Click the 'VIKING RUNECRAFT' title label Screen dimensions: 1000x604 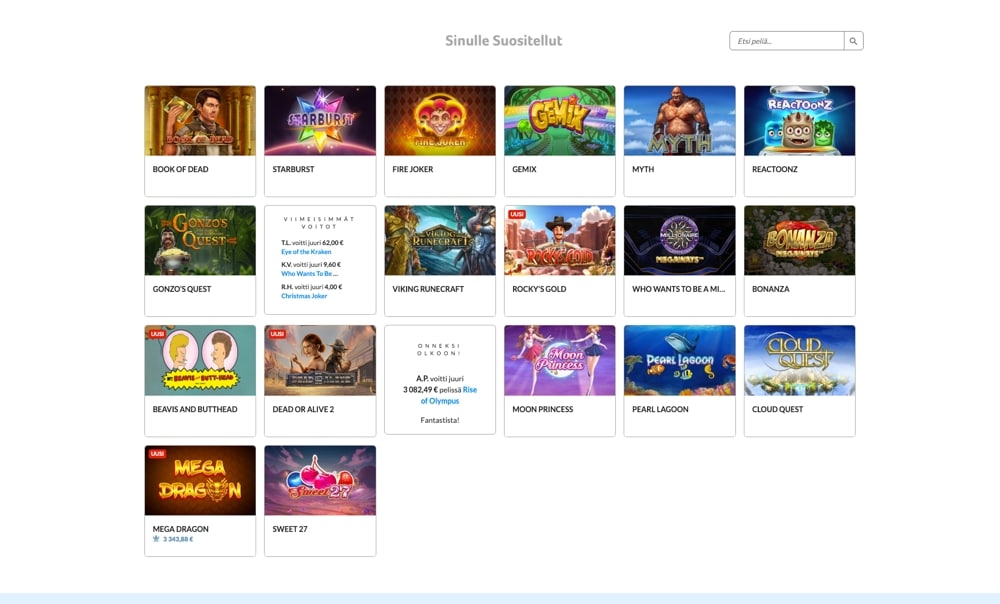click(x=428, y=289)
